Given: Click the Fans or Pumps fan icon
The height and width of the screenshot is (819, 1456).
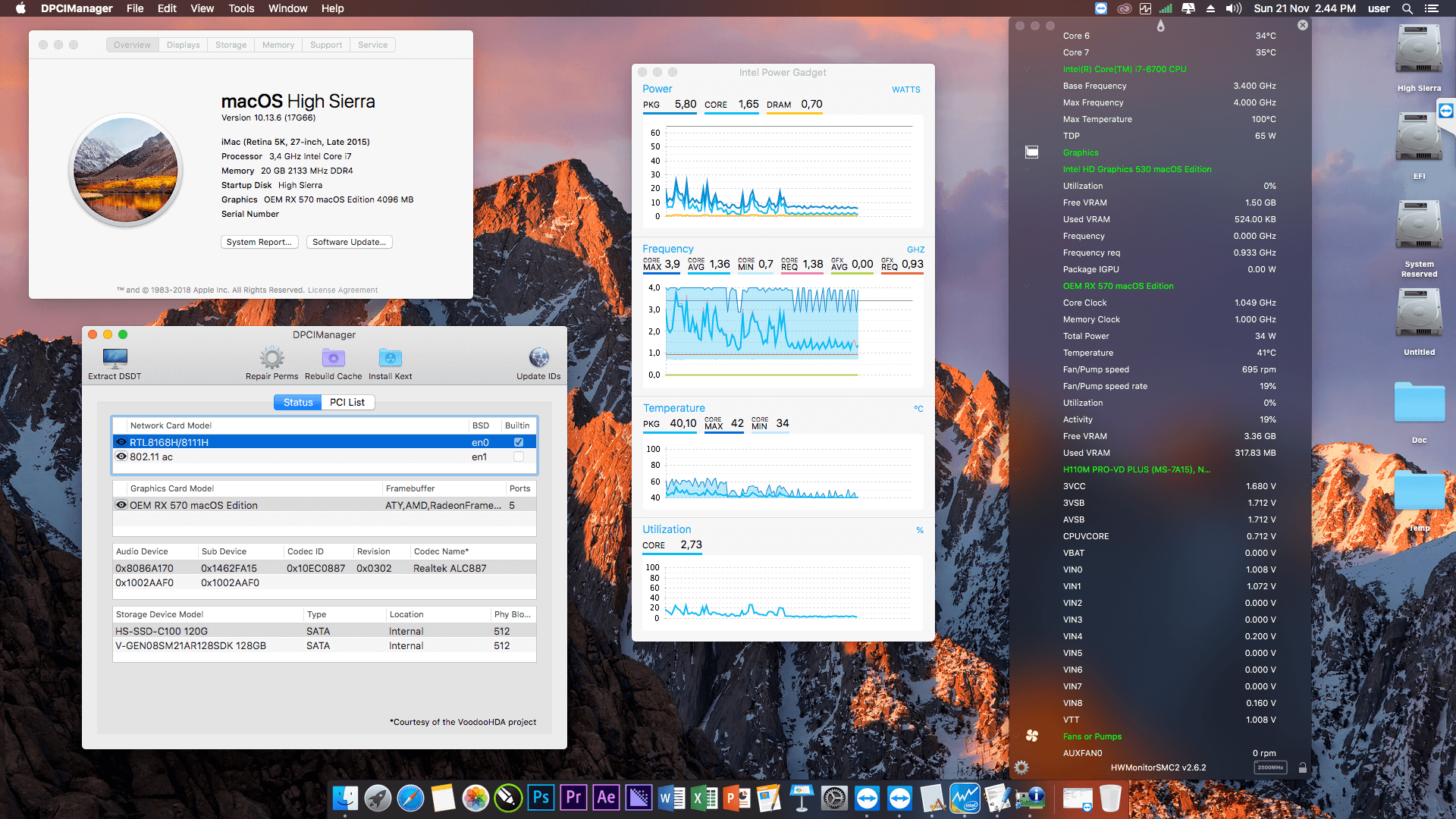Looking at the screenshot, I should click(x=1032, y=736).
